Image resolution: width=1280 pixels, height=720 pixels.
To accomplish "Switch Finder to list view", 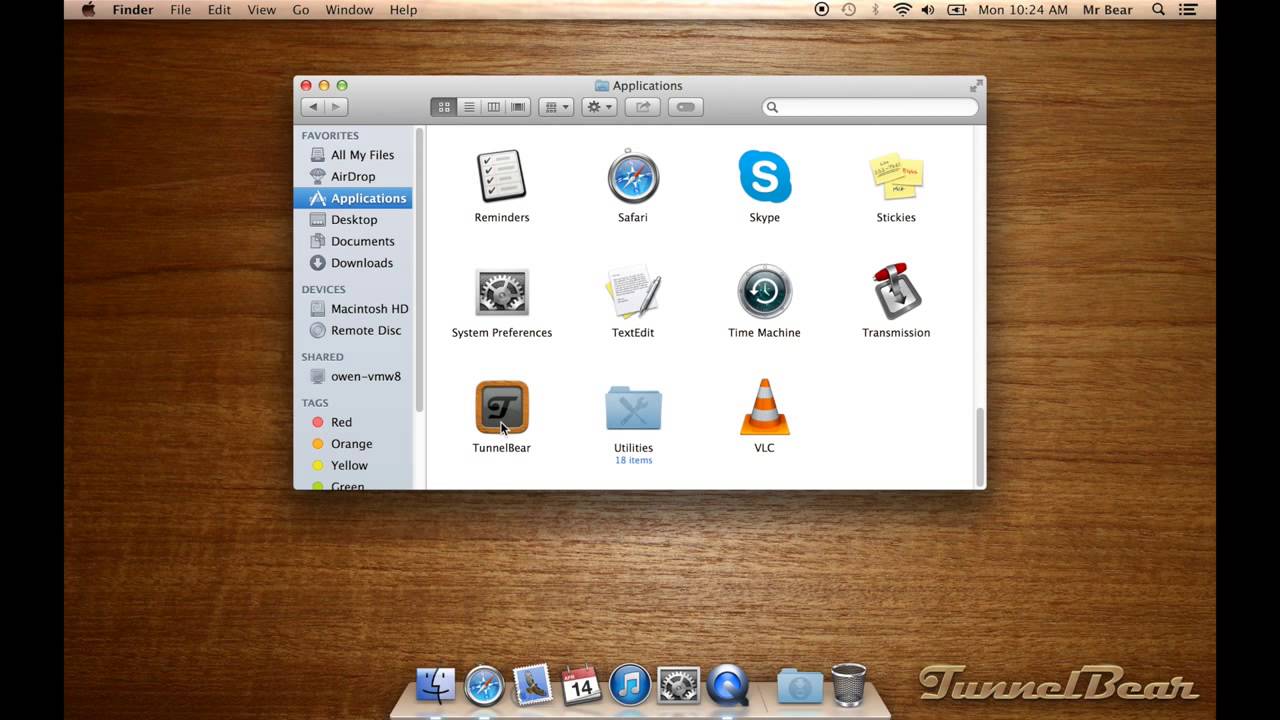I will [x=469, y=107].
